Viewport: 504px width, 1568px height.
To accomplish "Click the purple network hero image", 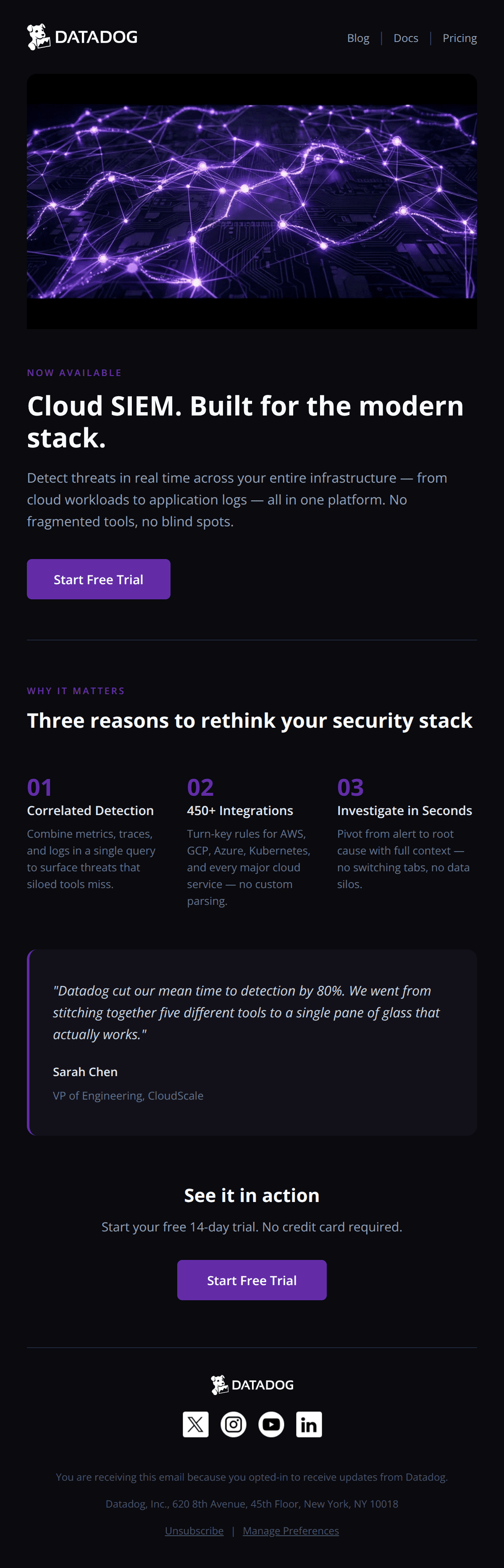I will pyautogui.click(x=252, y=201).
